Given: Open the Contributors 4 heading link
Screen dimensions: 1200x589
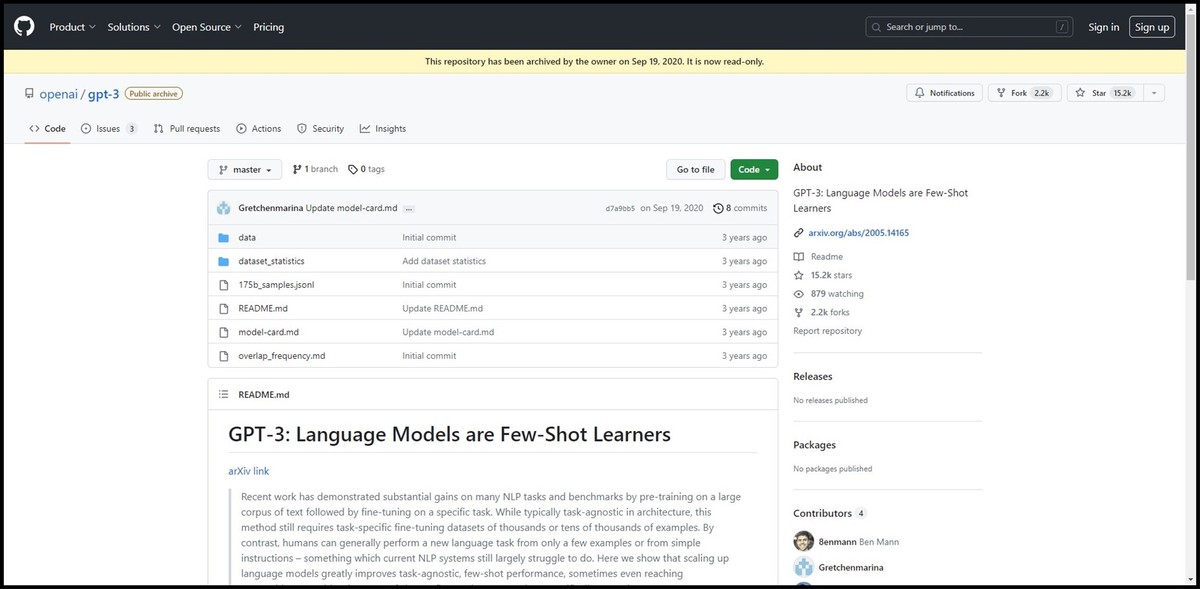Looking at the screenshot, I should pyautogui.click(x=829, y=513).
